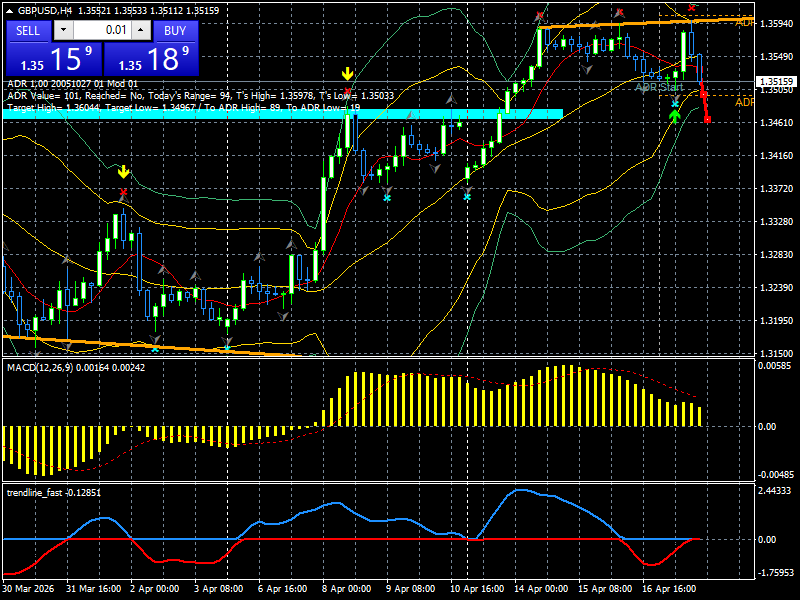
Task: Click the 1.32390 price axis label
Action: point(777,288)
